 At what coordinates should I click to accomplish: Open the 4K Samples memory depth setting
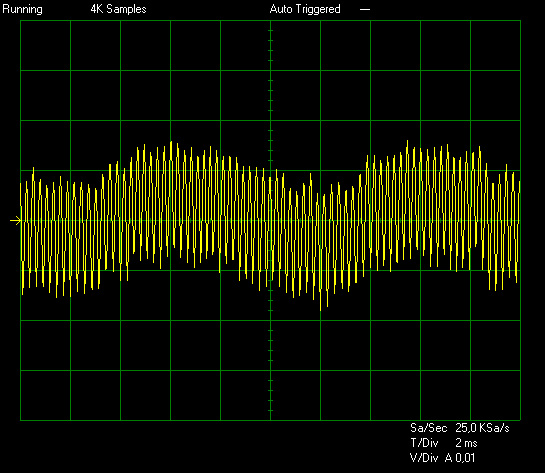coord(119,9)
